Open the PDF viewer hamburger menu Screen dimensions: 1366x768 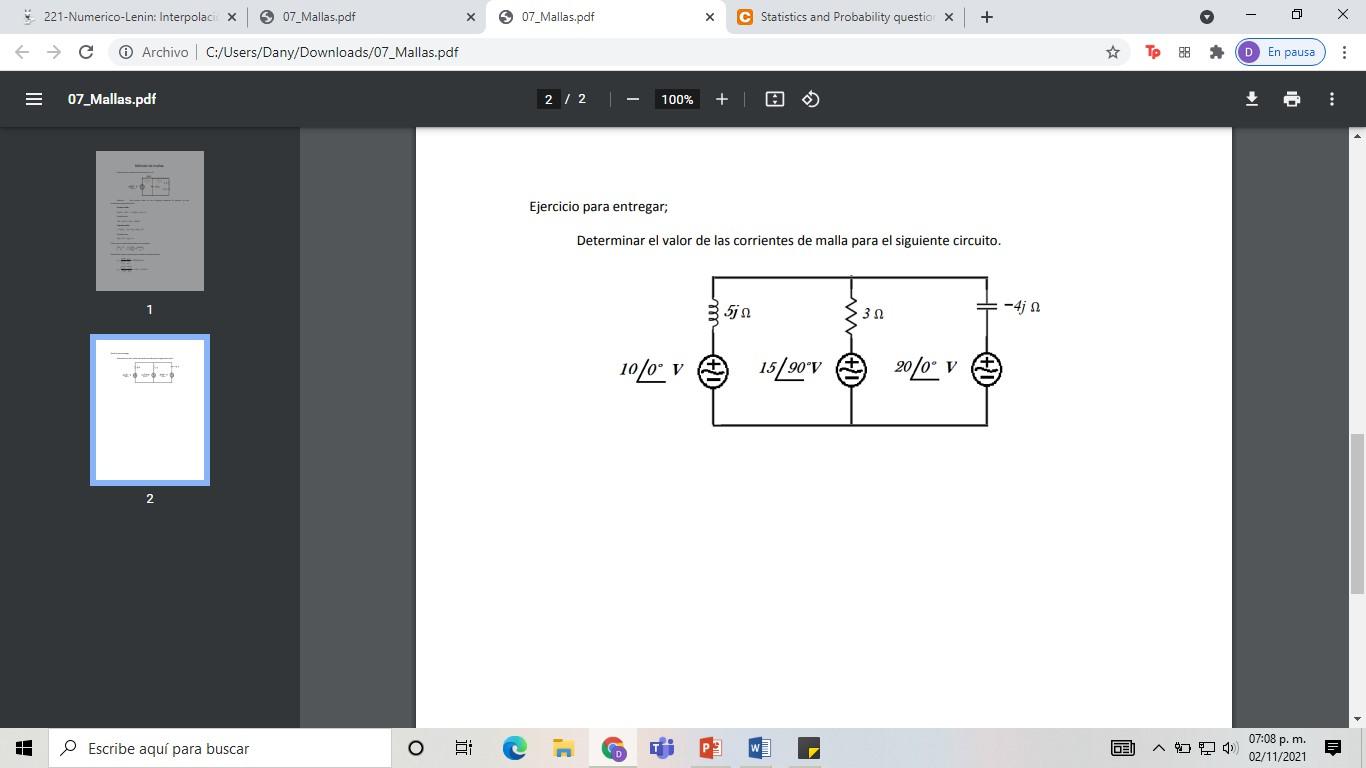(x=34, y=98)
